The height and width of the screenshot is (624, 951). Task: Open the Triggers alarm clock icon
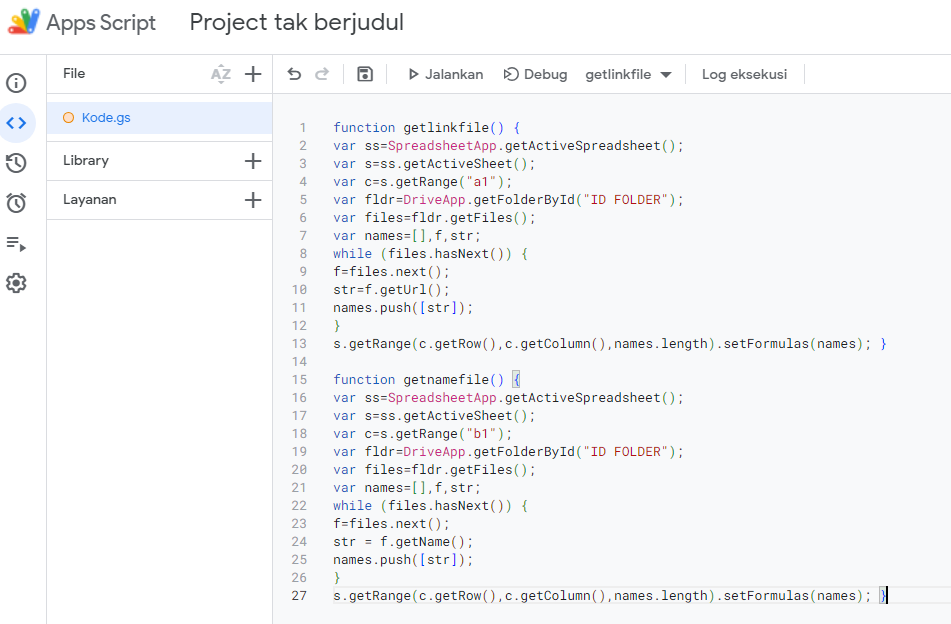pyautogui.click(x=16, y=203)
